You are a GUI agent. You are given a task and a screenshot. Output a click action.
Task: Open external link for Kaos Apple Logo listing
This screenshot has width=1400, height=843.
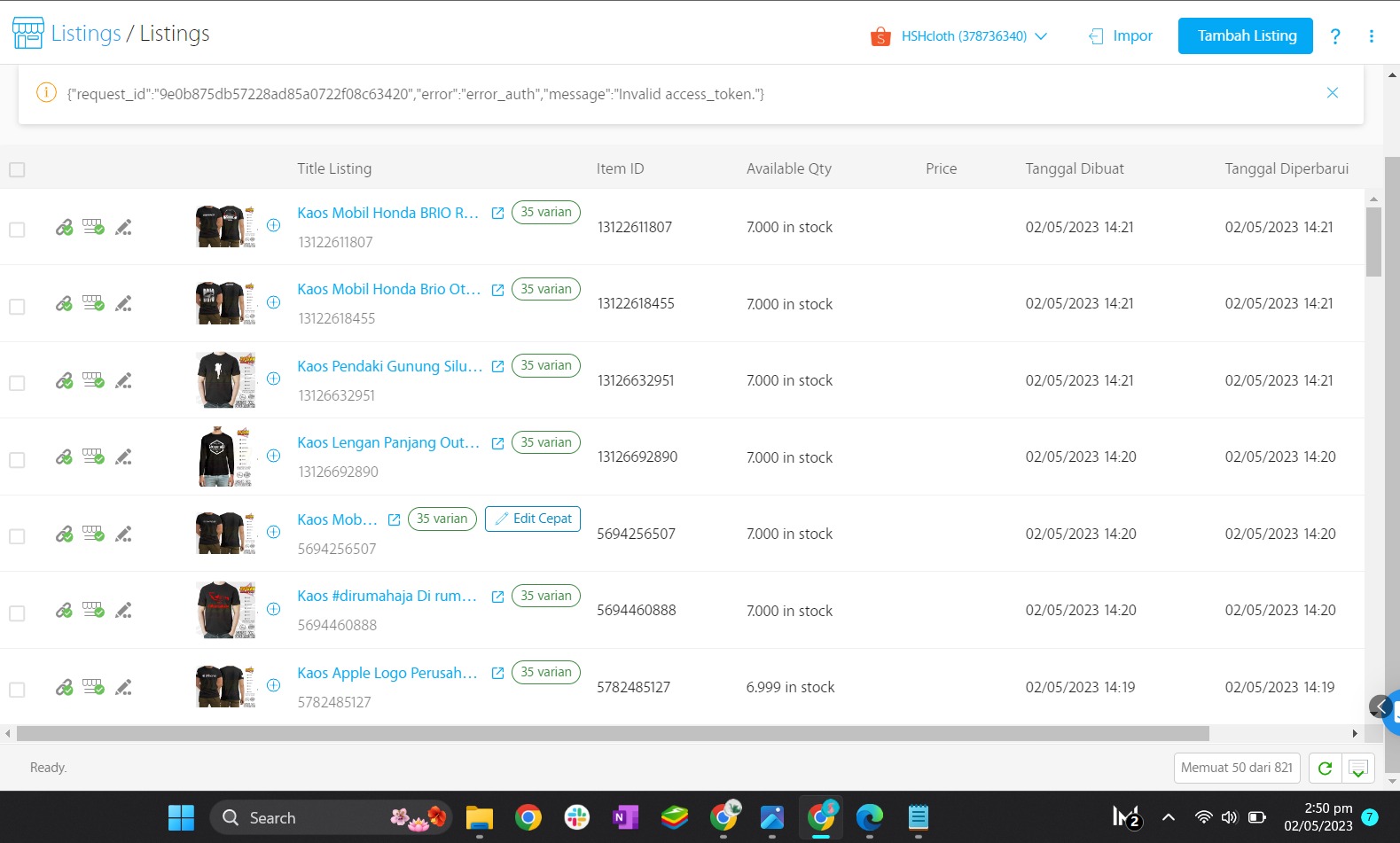click(x=497, y=674)
